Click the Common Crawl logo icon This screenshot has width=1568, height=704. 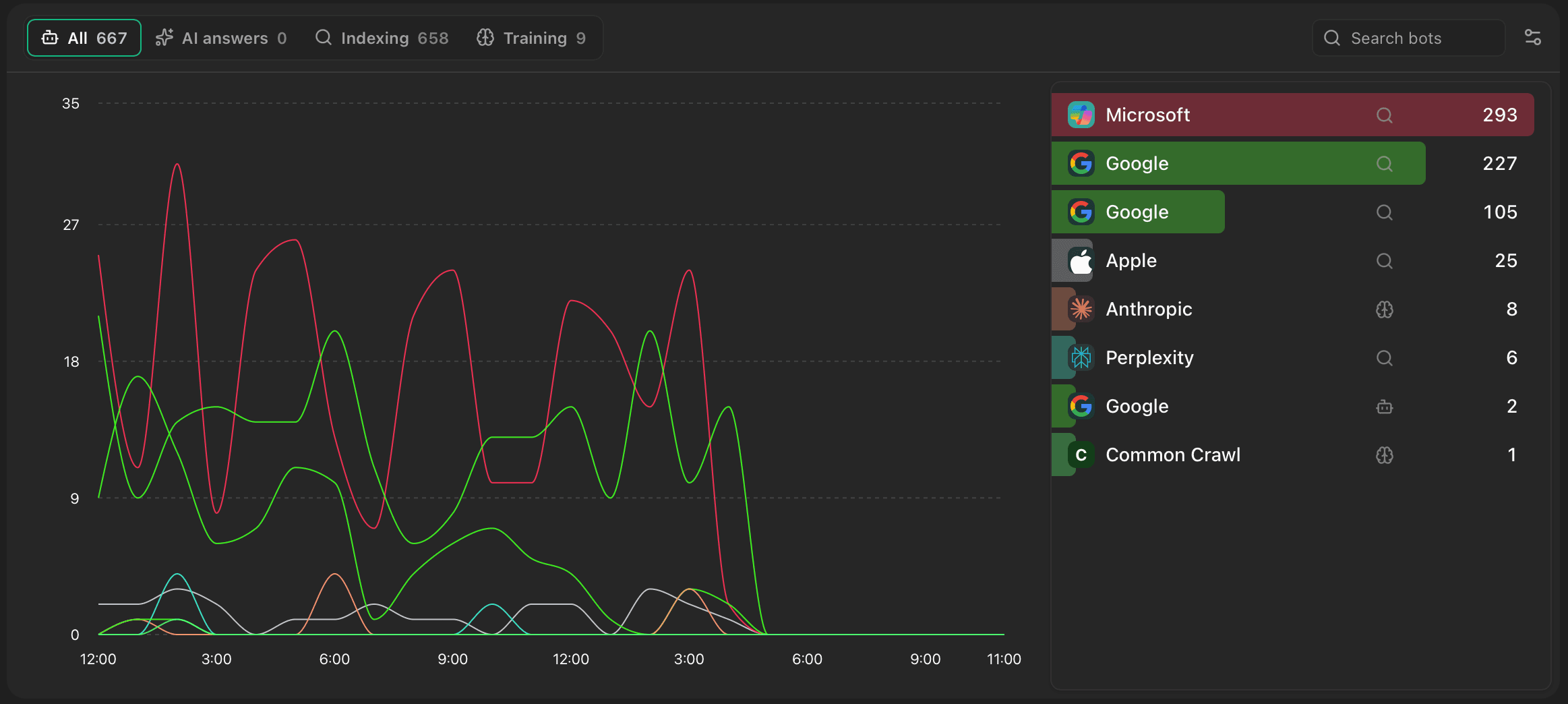(x=1081, y=454)
